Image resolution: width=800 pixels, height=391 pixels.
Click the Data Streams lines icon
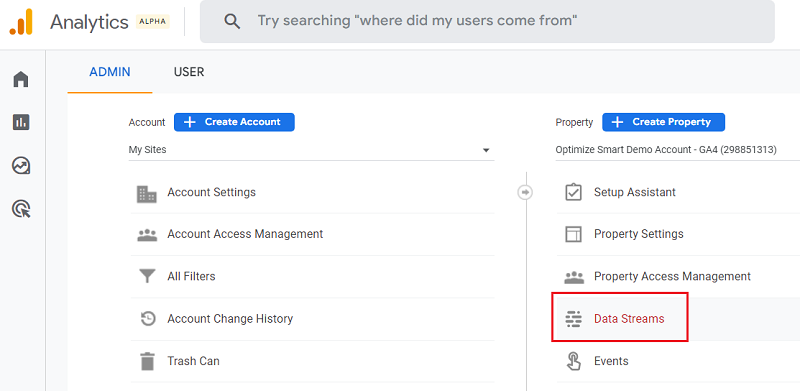click(x=574, y=319)
